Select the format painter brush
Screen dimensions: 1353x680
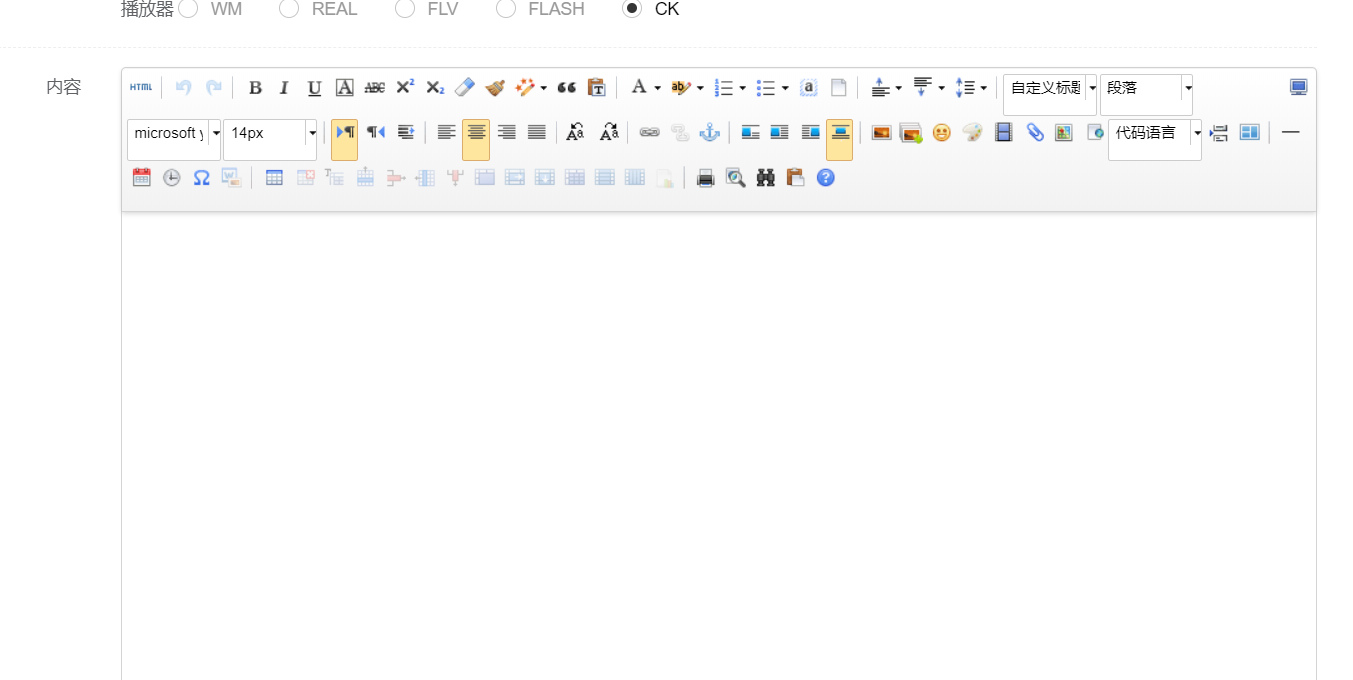[x=495, y=88]
